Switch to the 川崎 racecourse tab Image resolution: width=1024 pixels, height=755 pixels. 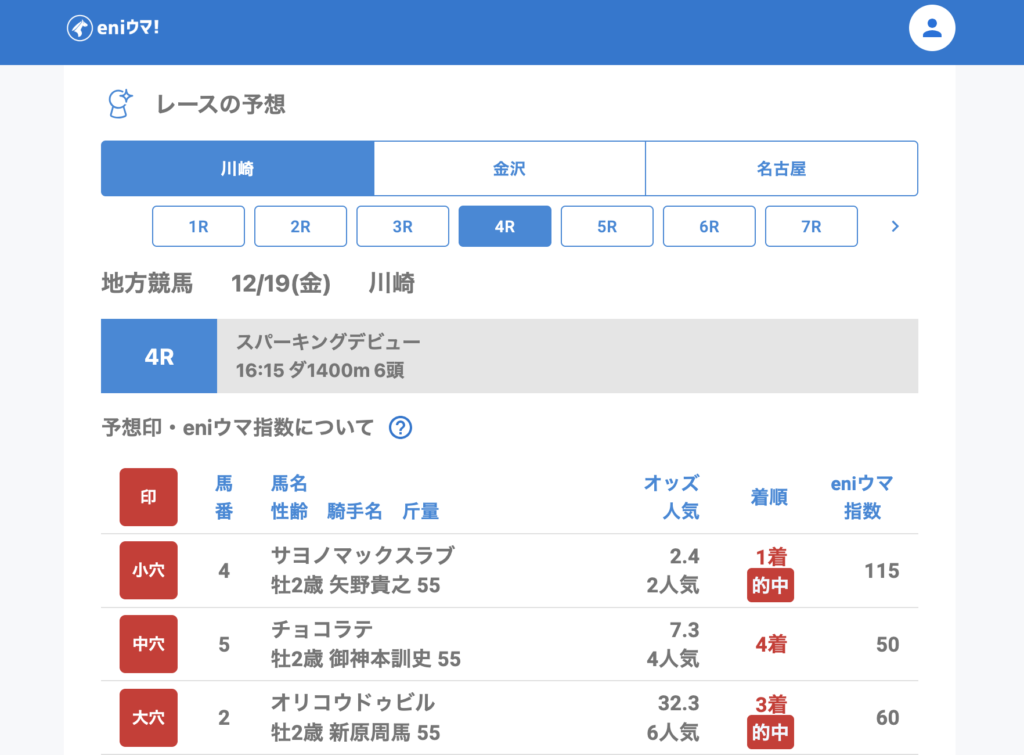(x=237, y=169)
